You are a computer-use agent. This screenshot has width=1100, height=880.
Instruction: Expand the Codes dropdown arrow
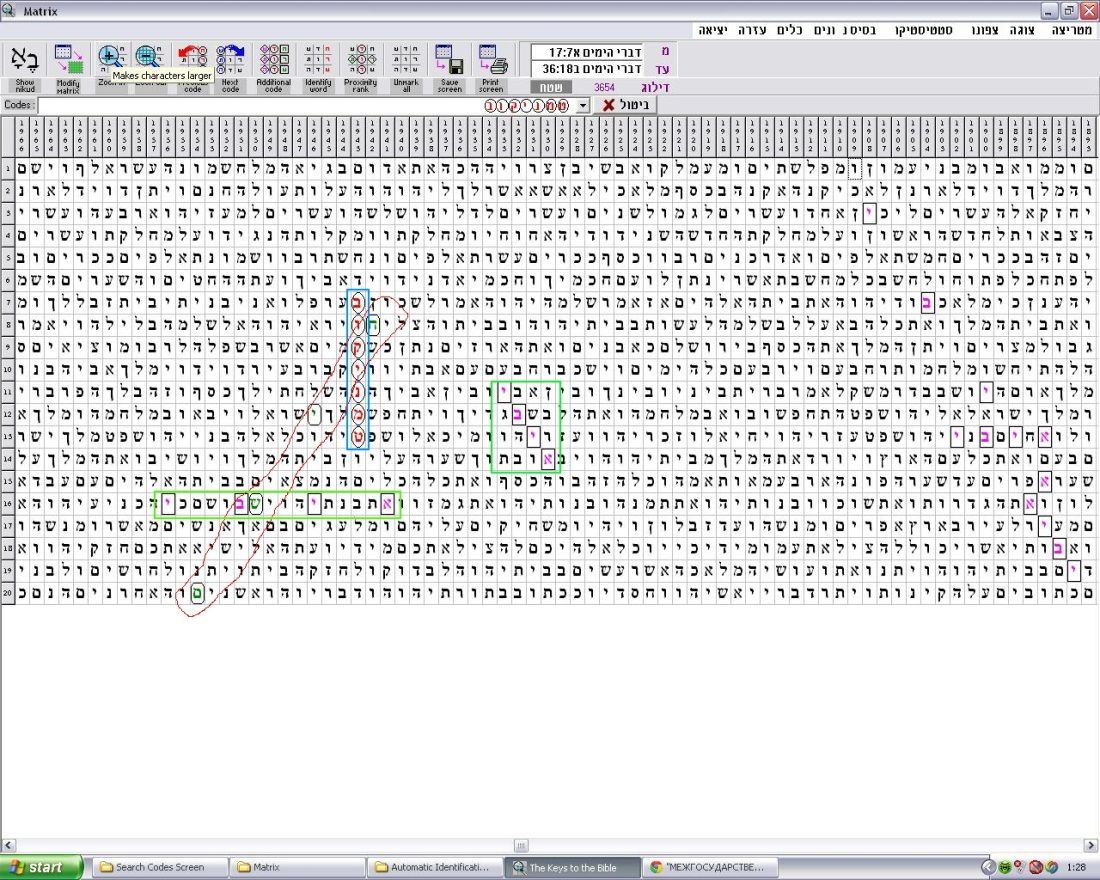click(584, 105)
